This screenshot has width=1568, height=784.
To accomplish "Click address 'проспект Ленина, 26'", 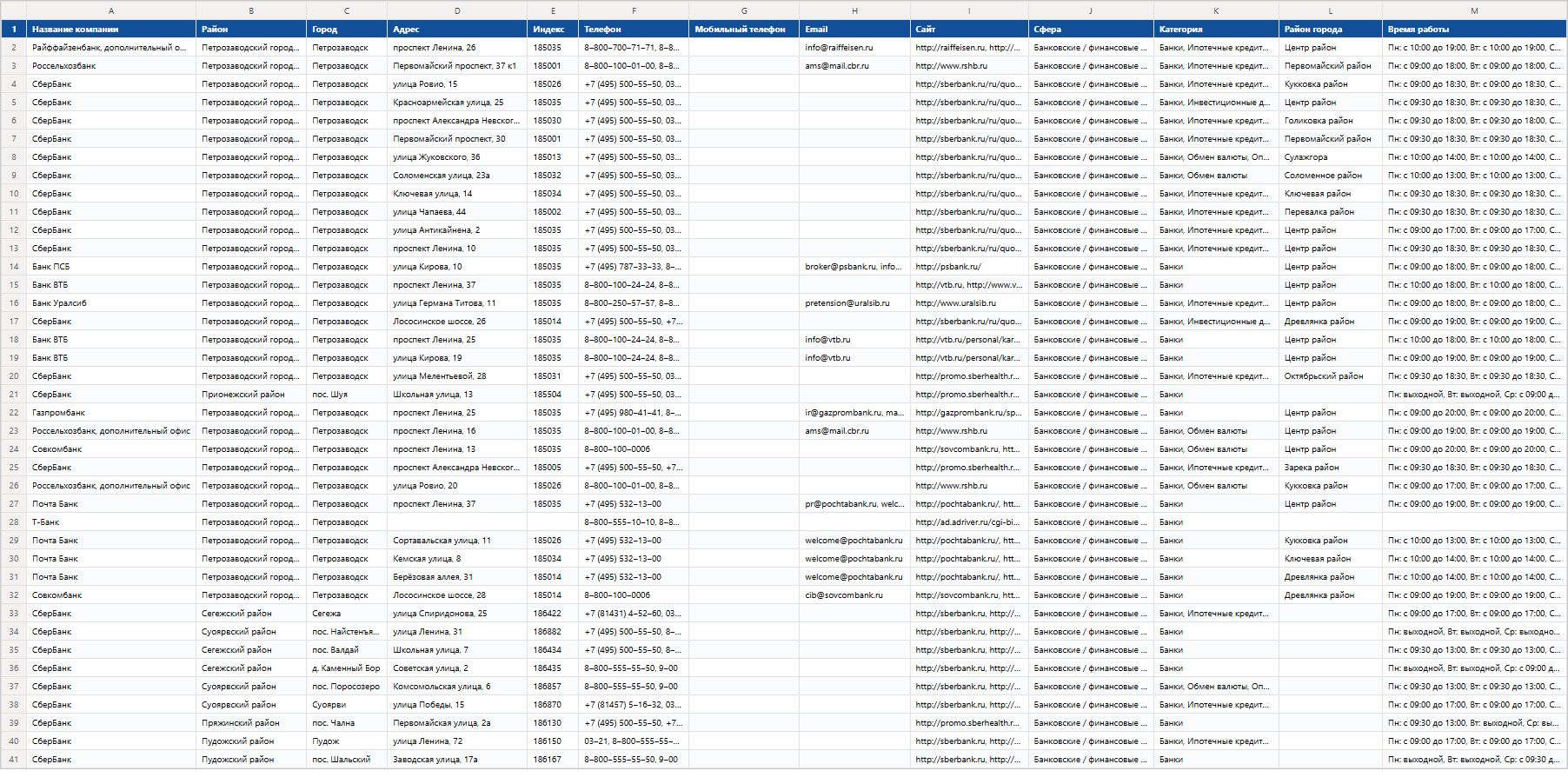I will point(457,48).
